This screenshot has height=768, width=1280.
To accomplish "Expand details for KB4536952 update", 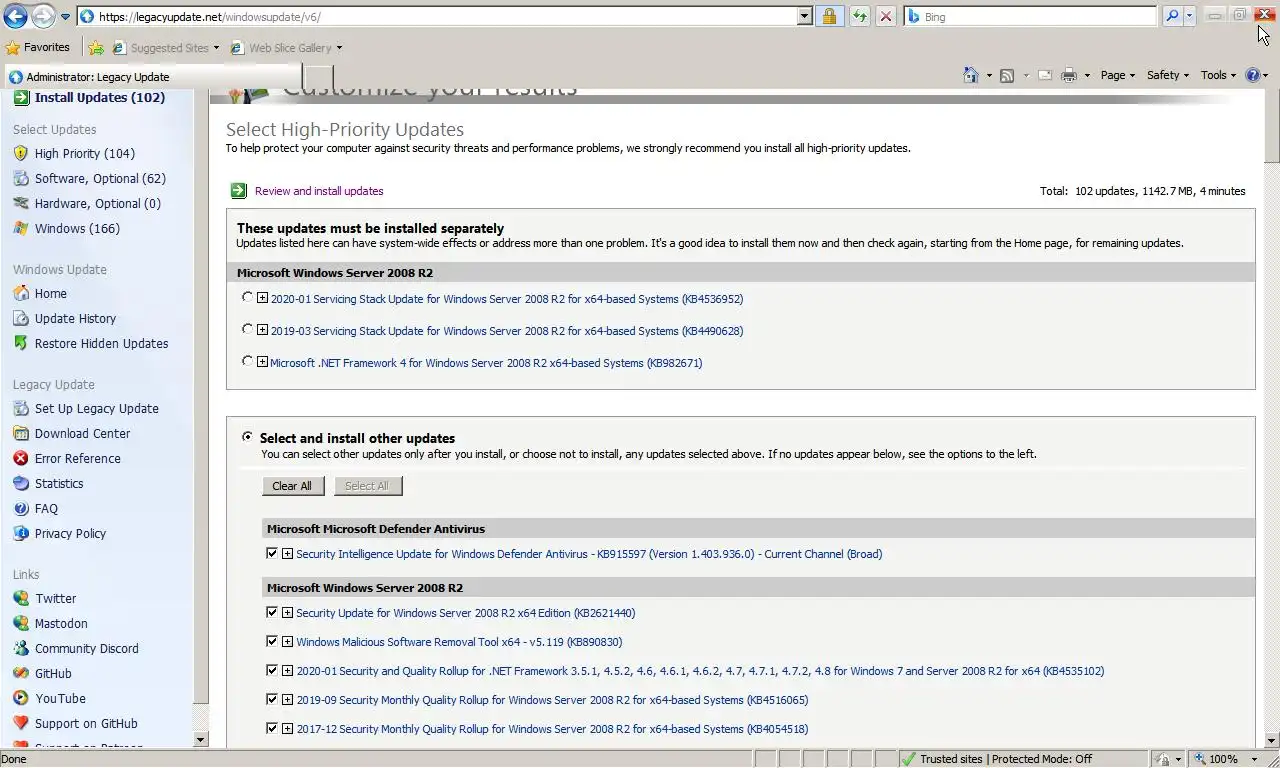I will click(262, 298).
